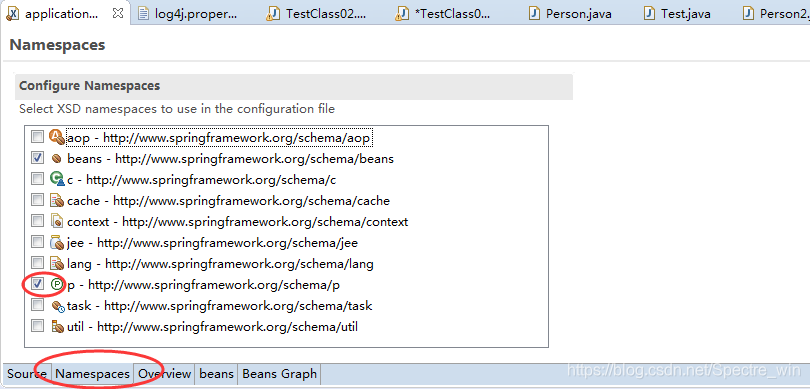The image size is (810, 389).
Task: Click the beans namespace bean icon
Action: click(x=57, y=159)
